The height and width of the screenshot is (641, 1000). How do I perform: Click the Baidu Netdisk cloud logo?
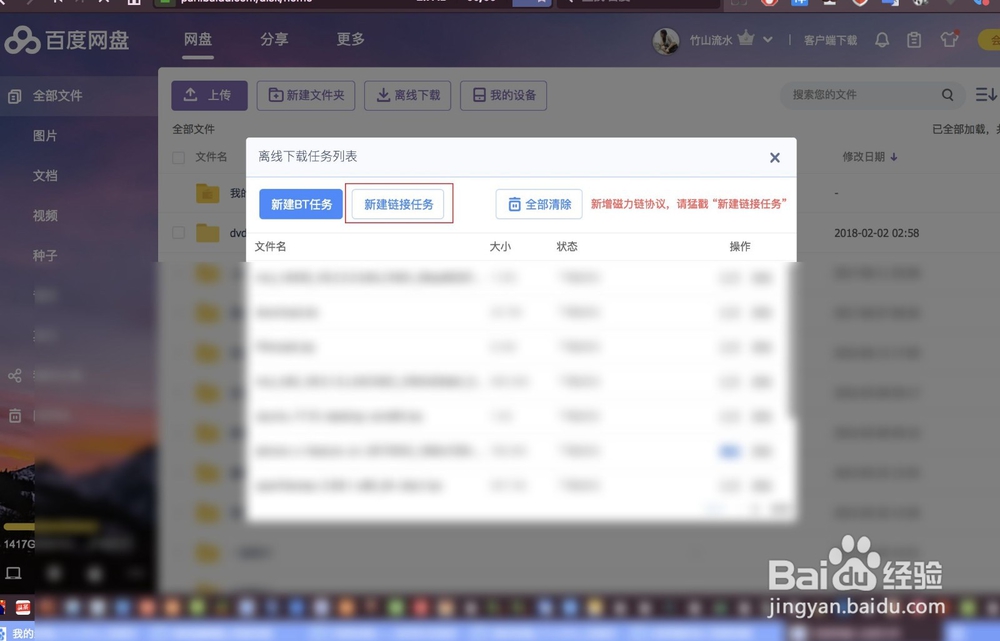(x=22, y=41)
